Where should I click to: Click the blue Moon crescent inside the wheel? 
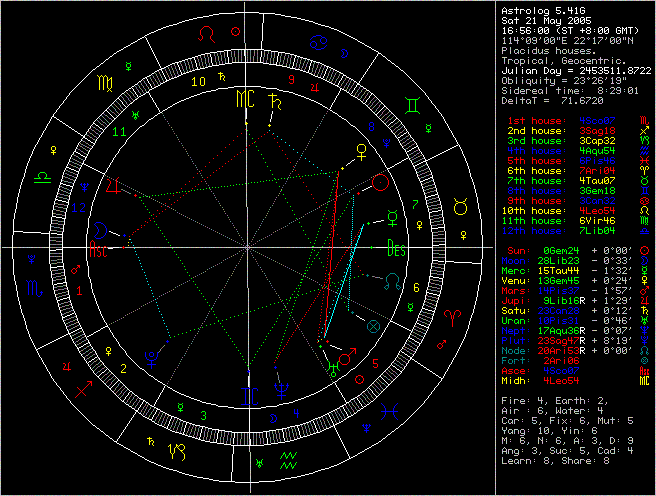(99, 227)
